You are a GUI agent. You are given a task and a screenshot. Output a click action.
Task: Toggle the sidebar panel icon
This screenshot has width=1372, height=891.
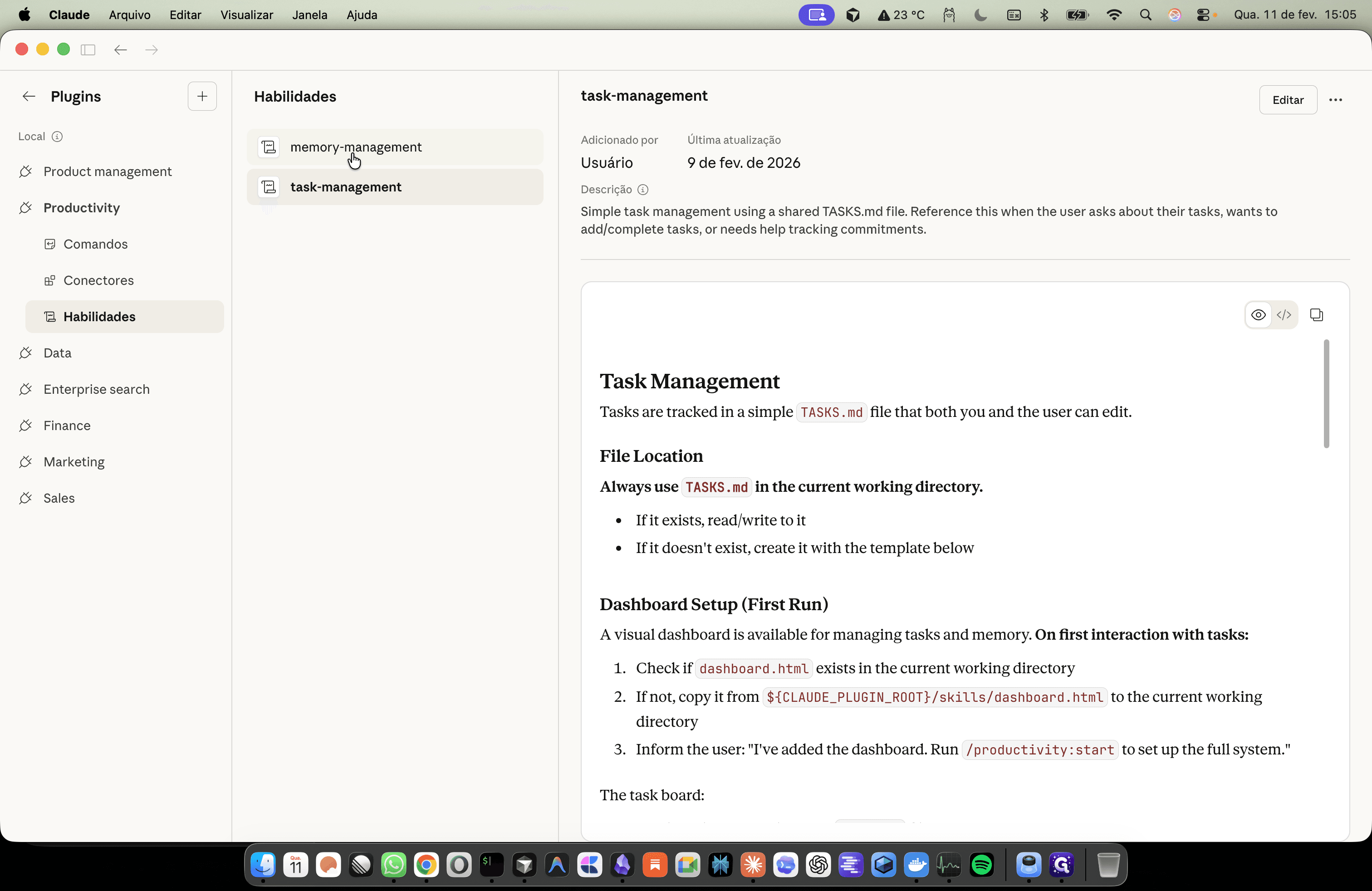pos(88,49)
